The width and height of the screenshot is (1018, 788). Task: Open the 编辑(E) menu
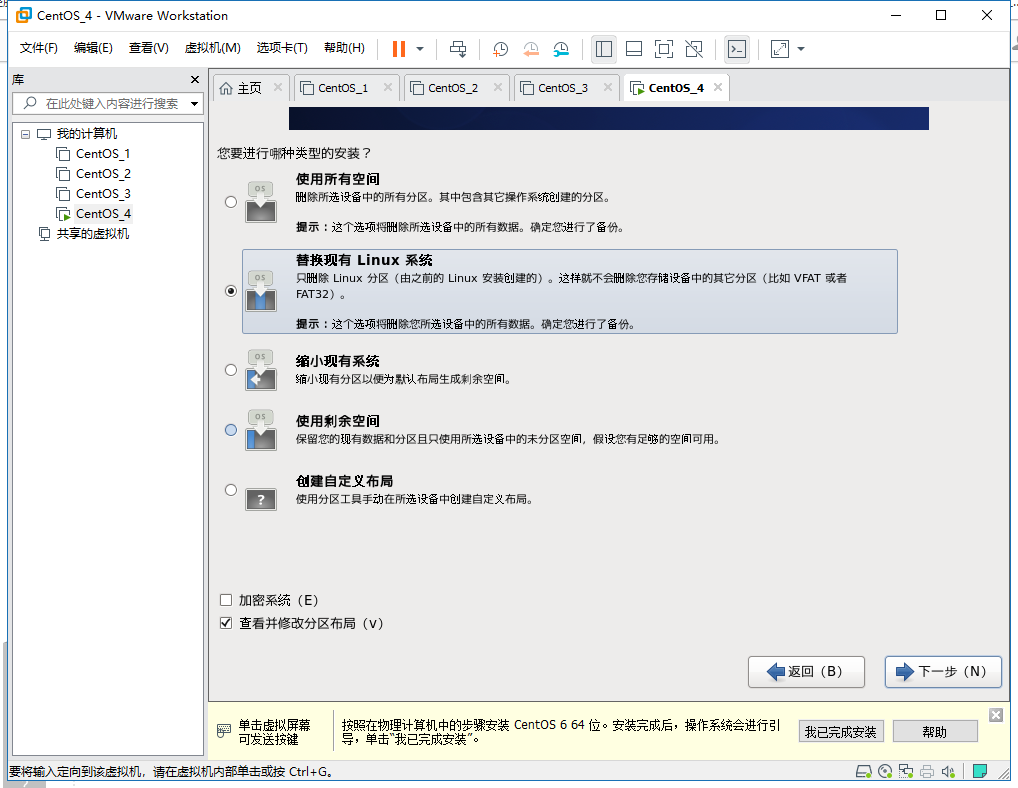pos(93,48)
